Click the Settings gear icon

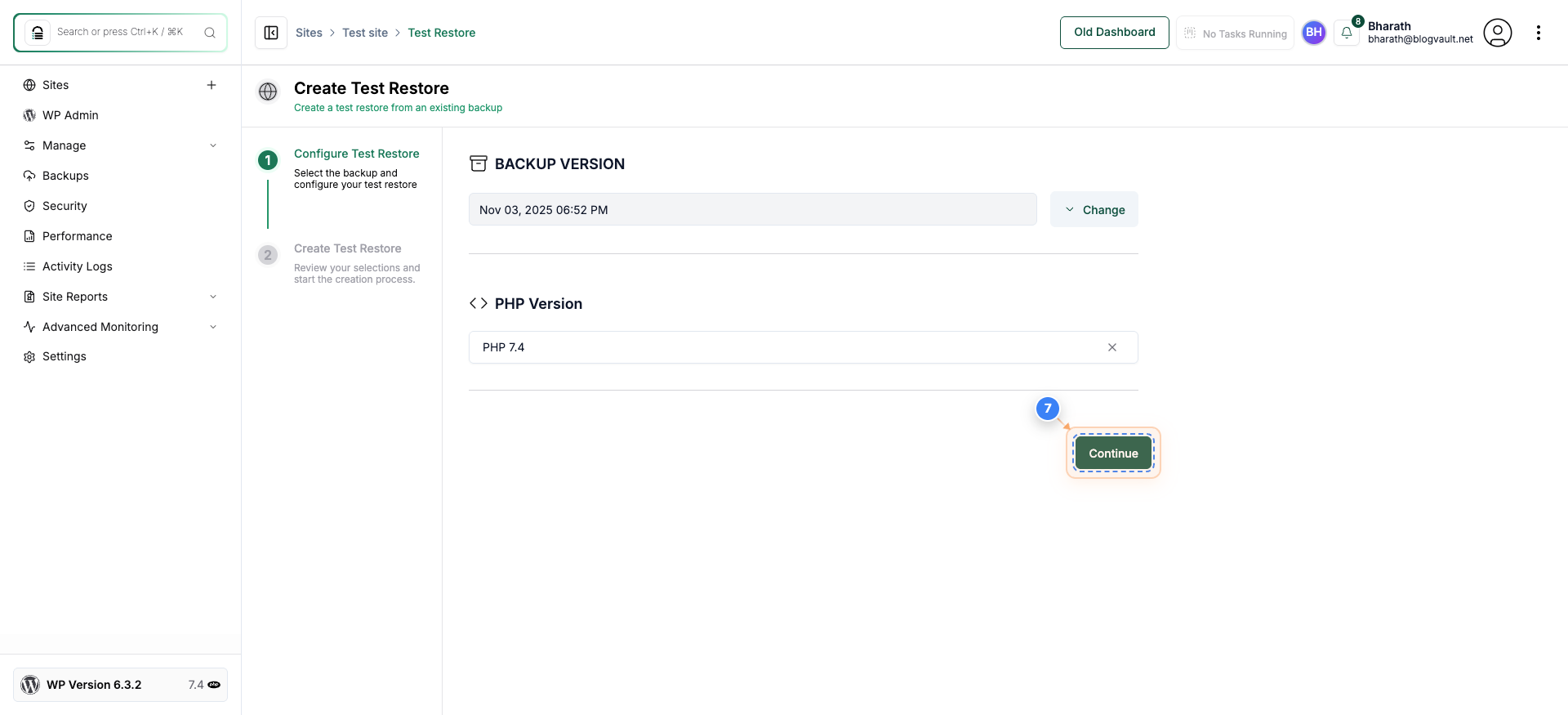[x=29, y=357]
